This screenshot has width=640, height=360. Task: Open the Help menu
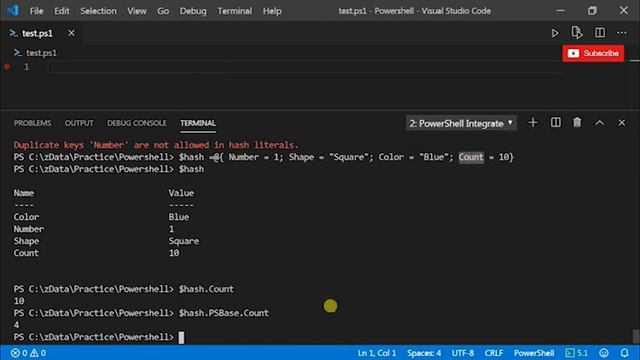[x=272, y=11]
